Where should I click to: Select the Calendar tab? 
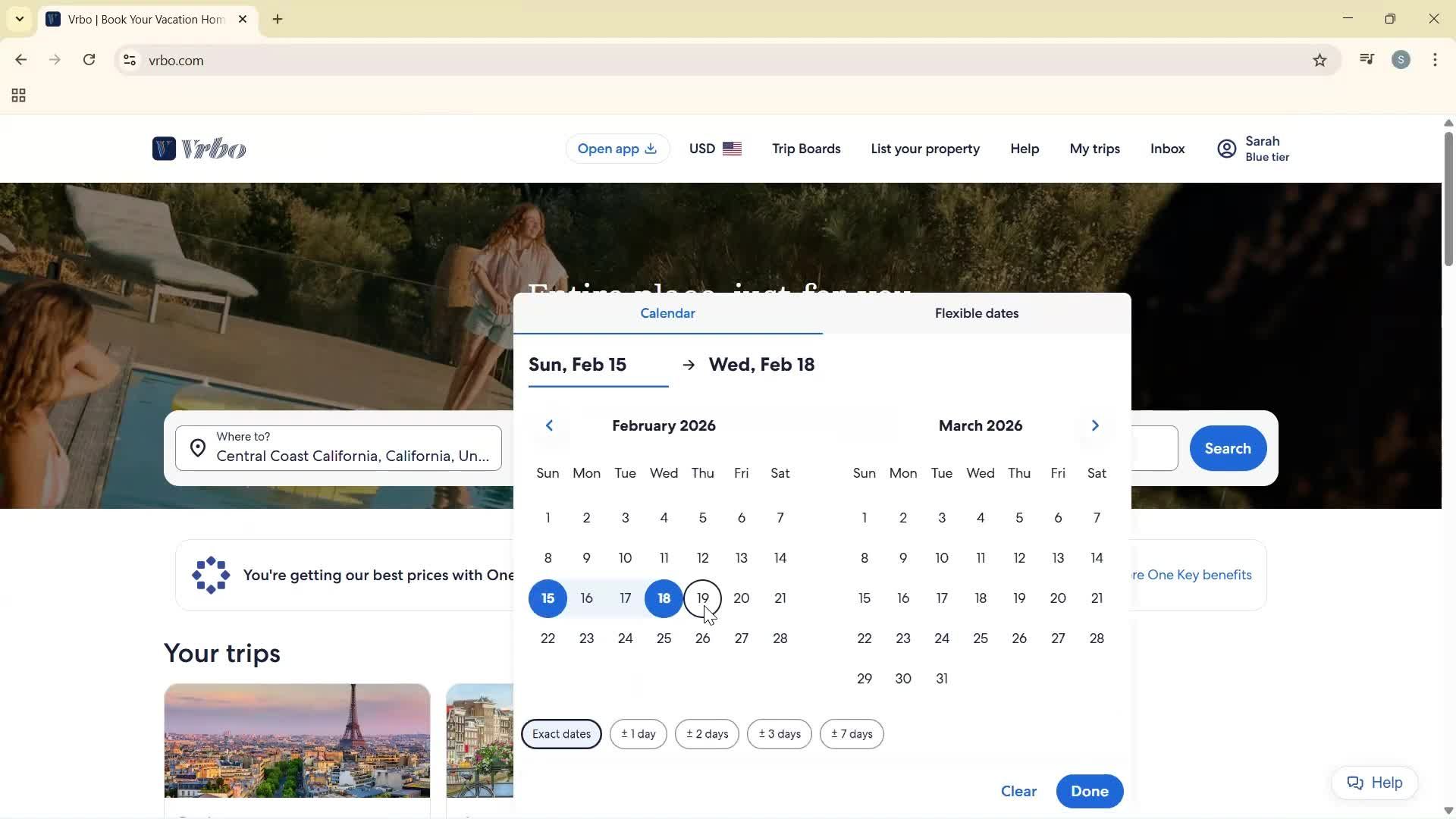point(667,313)
